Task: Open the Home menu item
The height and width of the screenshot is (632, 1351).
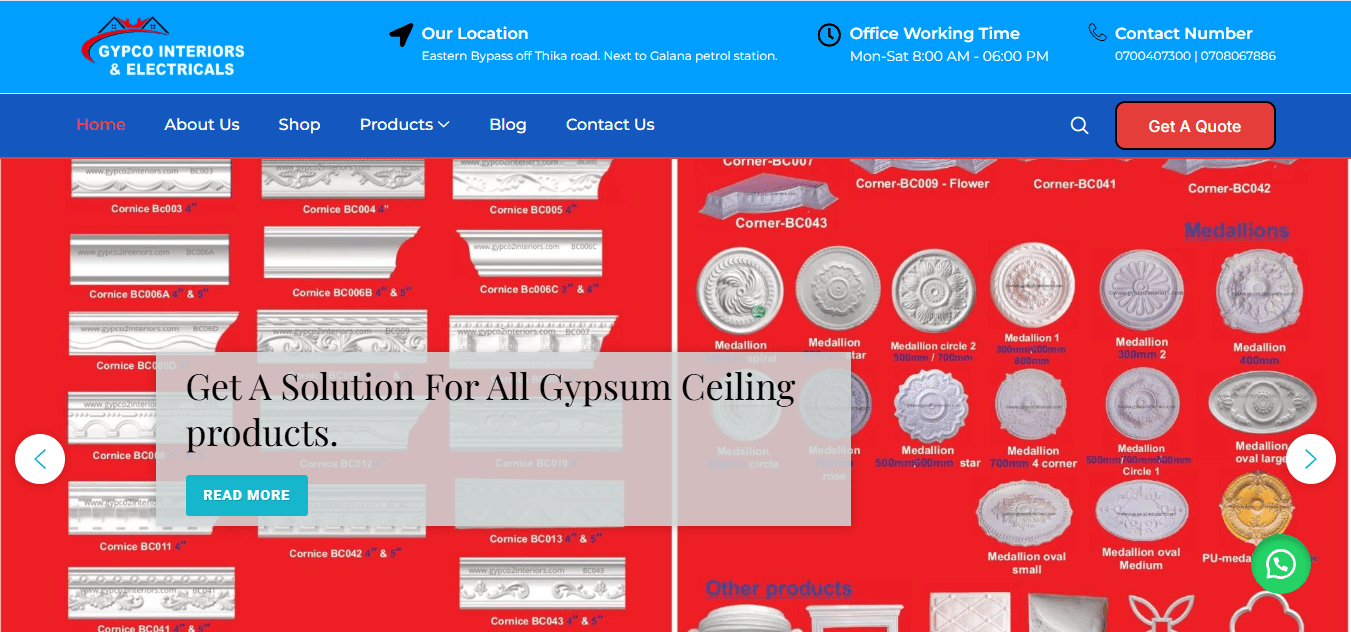Action: pyautogui.click(x=101, y=125)
